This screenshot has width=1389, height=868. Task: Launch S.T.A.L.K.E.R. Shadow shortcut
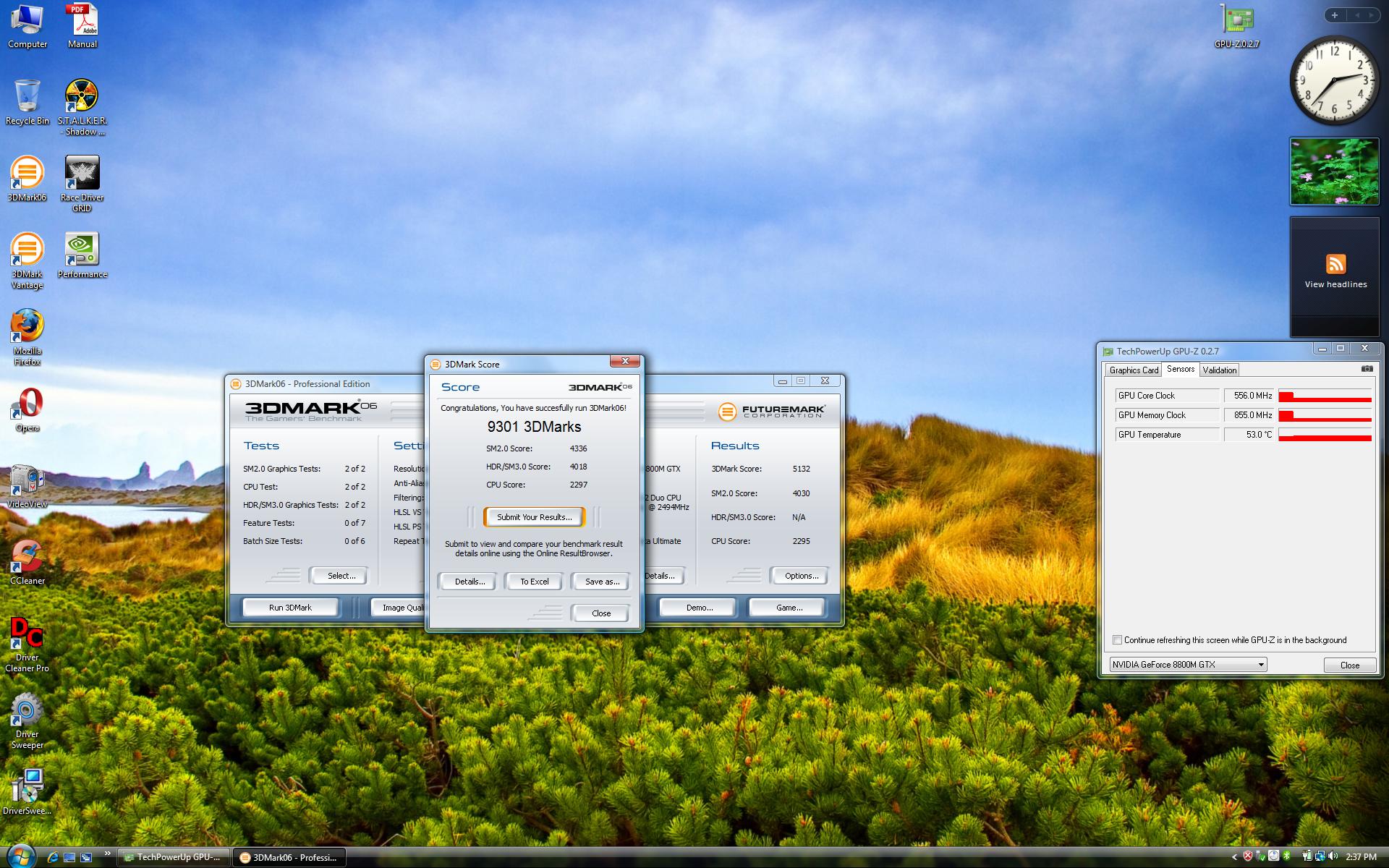pos(82,108)
